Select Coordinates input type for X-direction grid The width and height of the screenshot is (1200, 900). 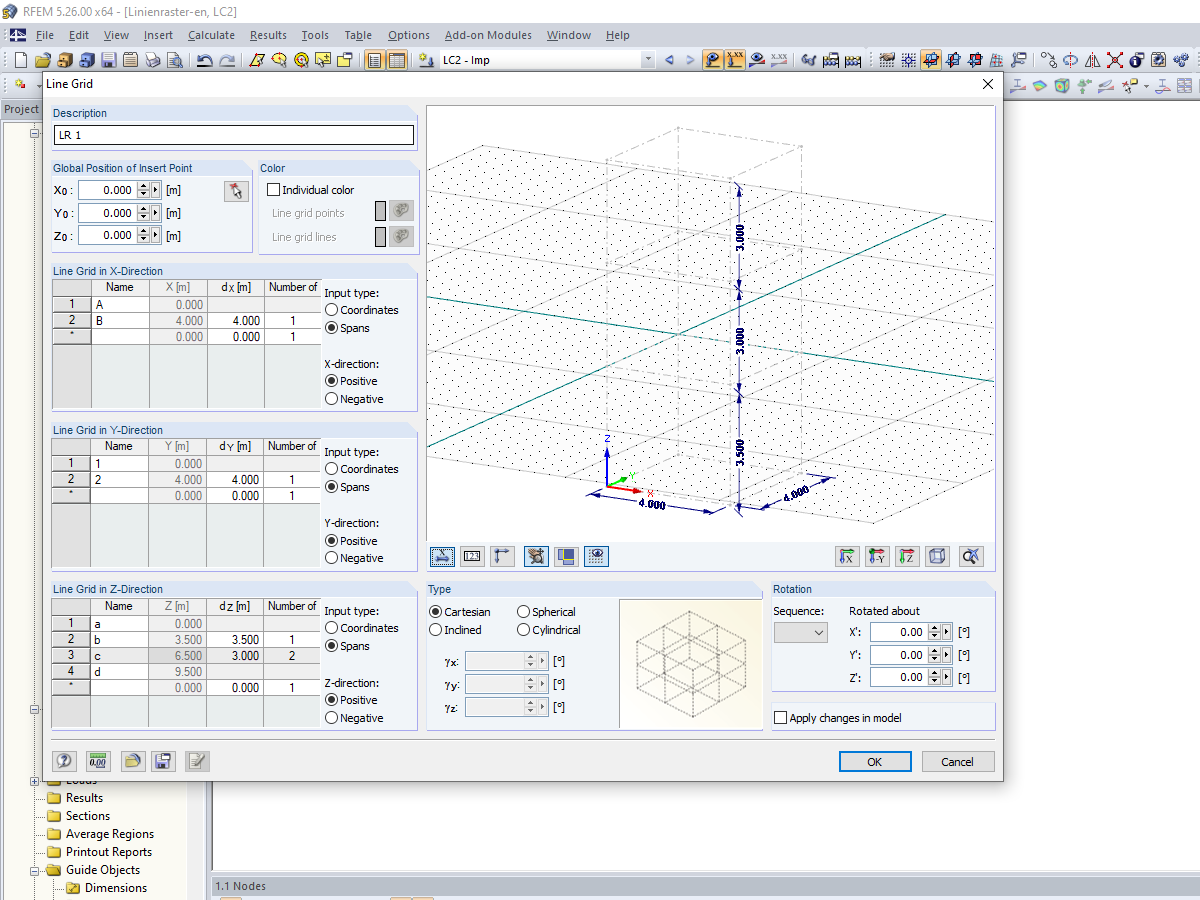coord(330,310)
